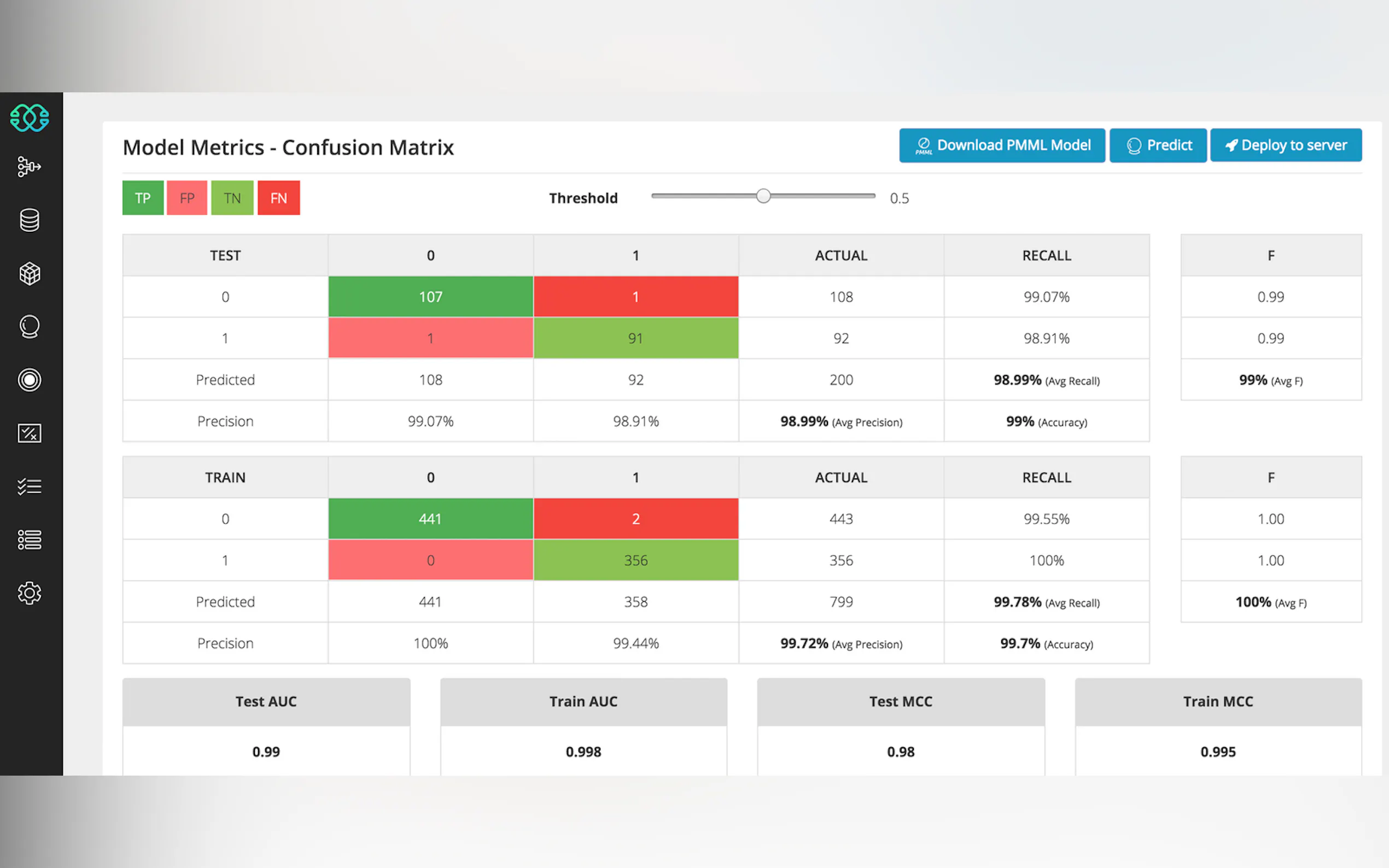Screen dimensions: 1389x868
Task: Open the cube models sidebar icon
Action: (30, 274)
